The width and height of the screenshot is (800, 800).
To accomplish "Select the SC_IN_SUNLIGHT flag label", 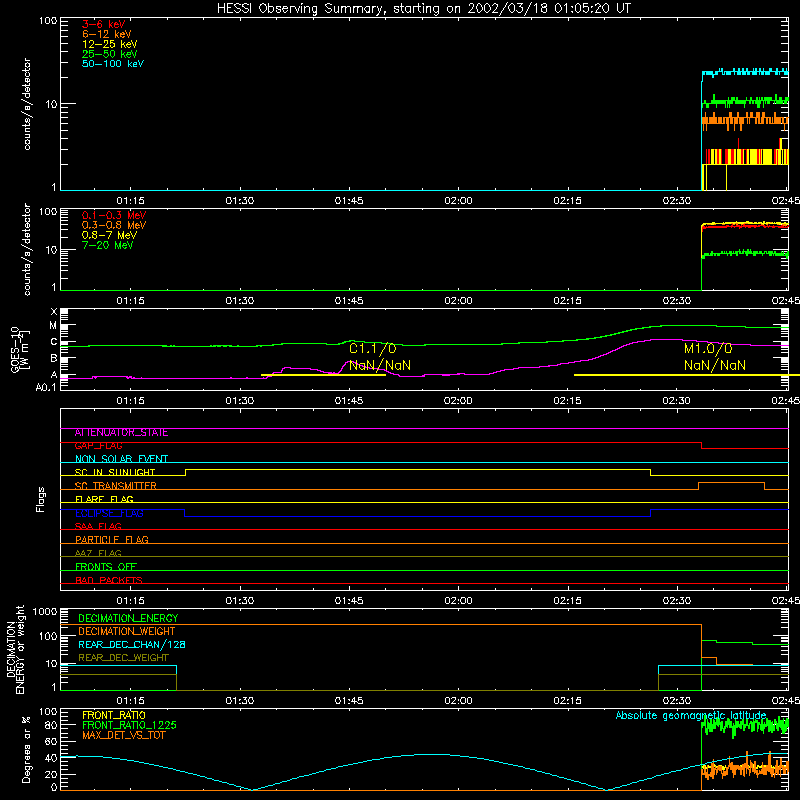I will point(115,472).
